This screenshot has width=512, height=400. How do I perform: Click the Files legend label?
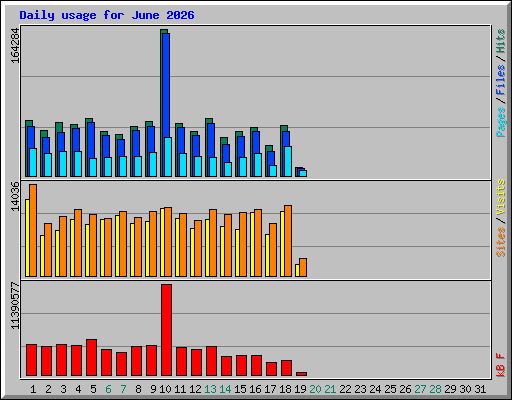(501, 79)
